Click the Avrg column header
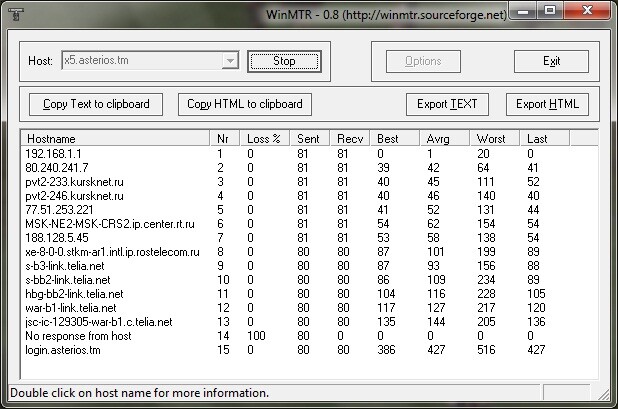618x409 pixels. (445, 139)
